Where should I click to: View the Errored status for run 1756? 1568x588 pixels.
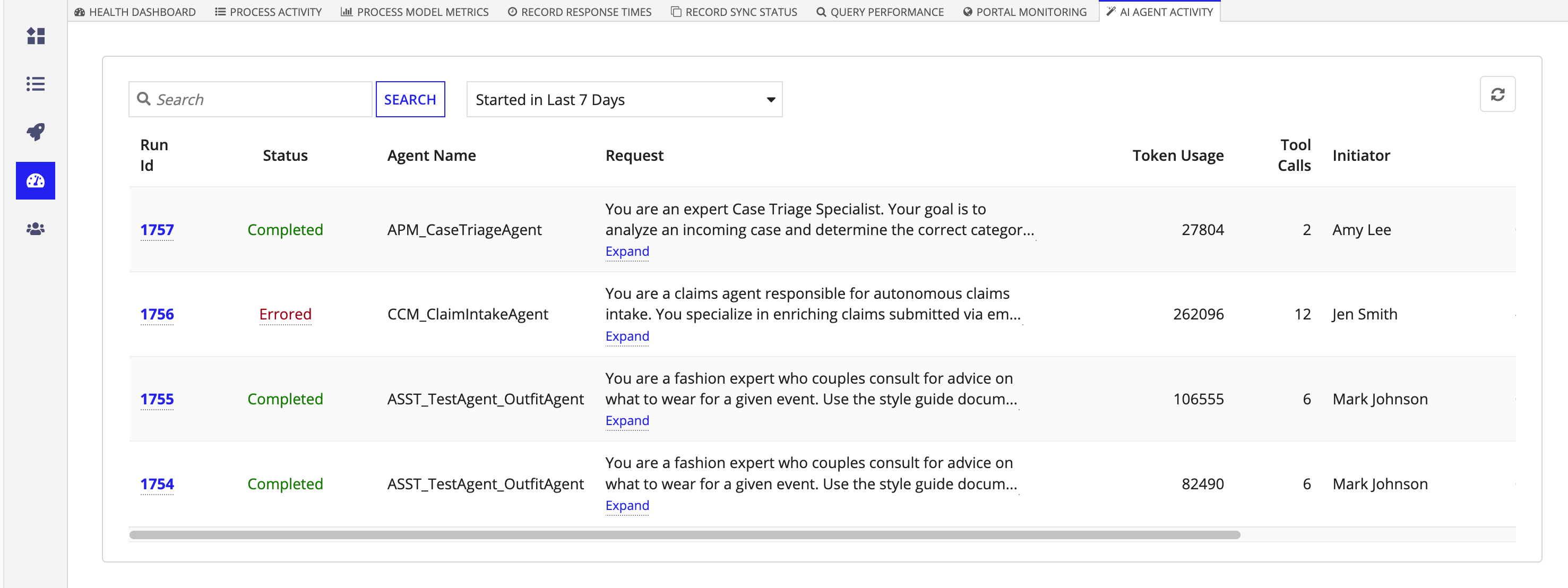(286, 315)
